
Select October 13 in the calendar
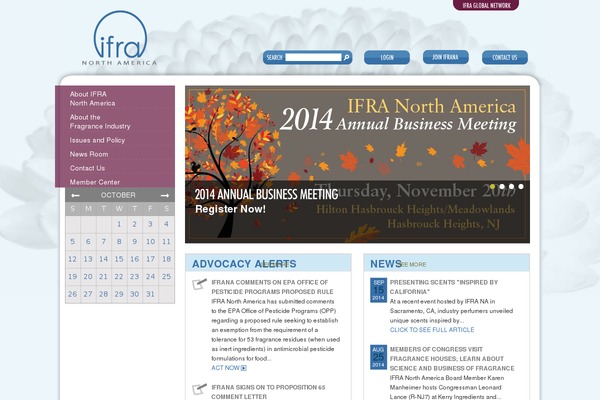(88, 260)
